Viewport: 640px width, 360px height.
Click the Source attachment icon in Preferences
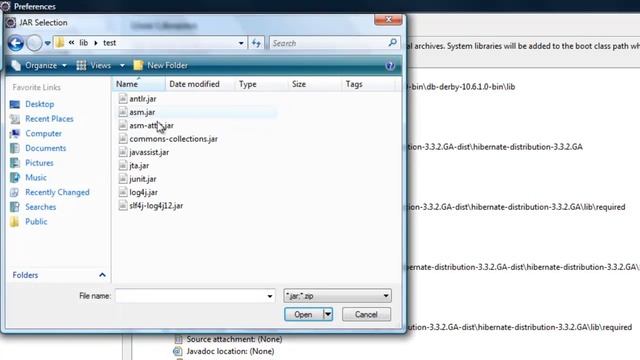pos(178,339)
